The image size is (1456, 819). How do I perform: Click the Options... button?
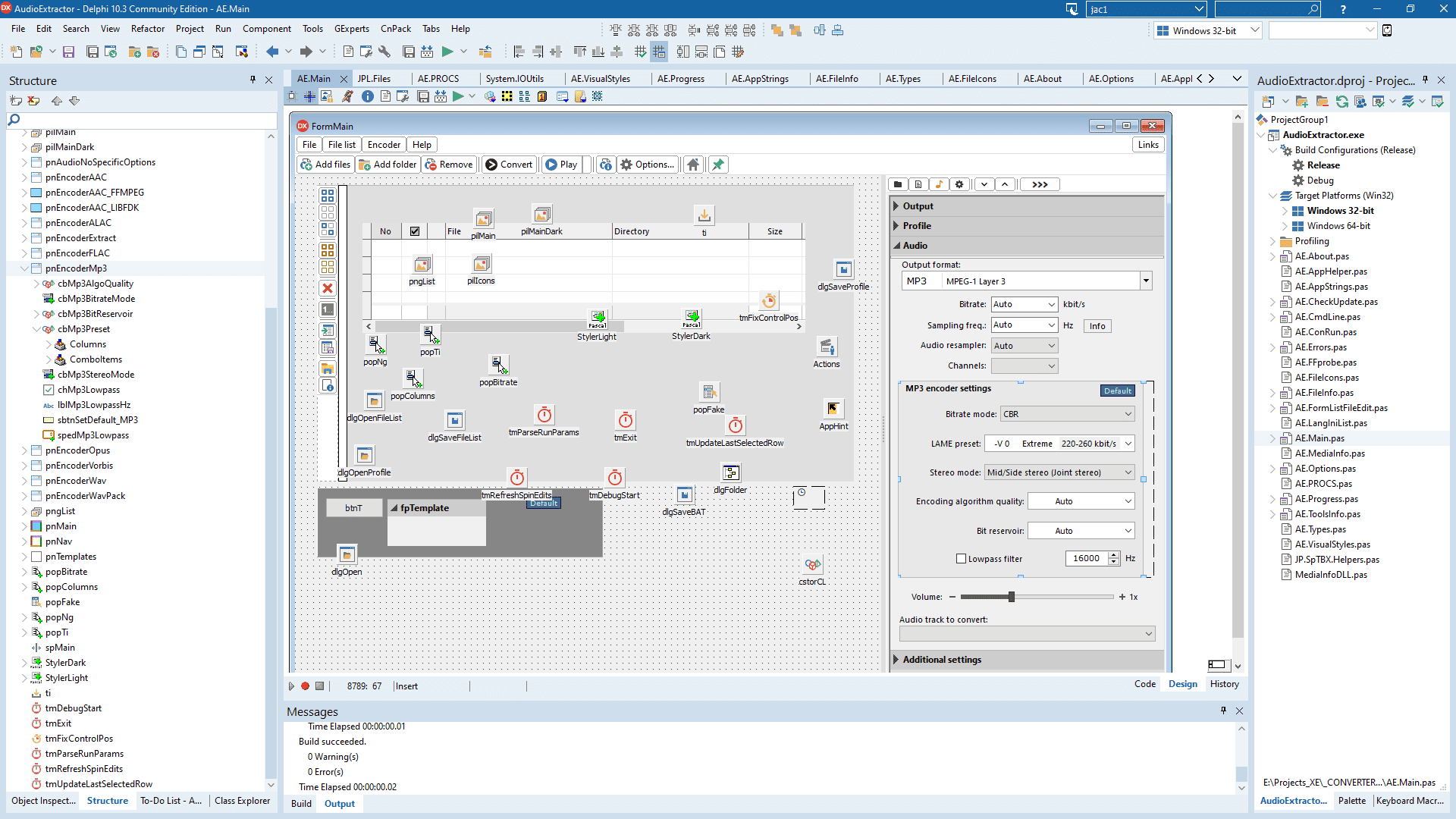[x=648, y=165]
